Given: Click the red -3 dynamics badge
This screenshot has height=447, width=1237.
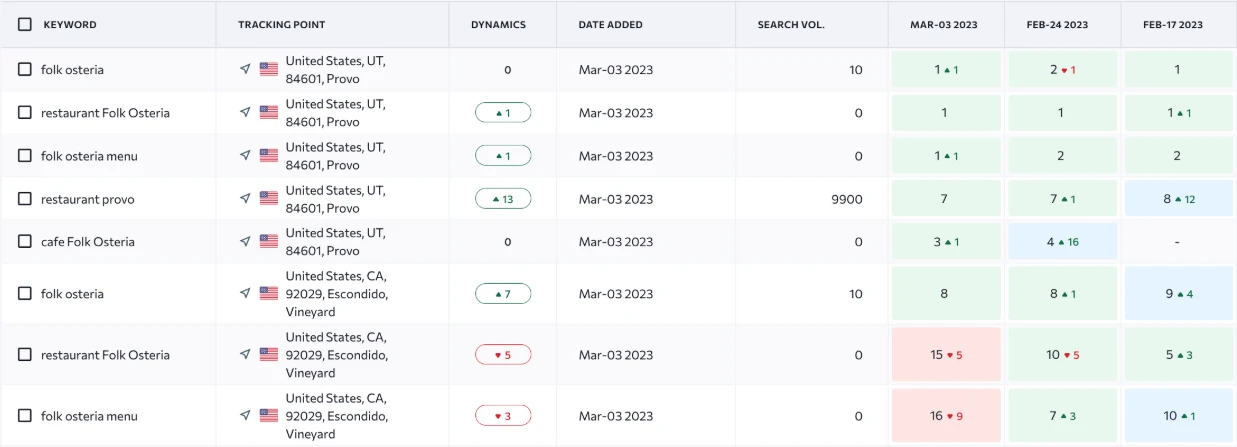Looking at the screenshot, I should 503,416.
